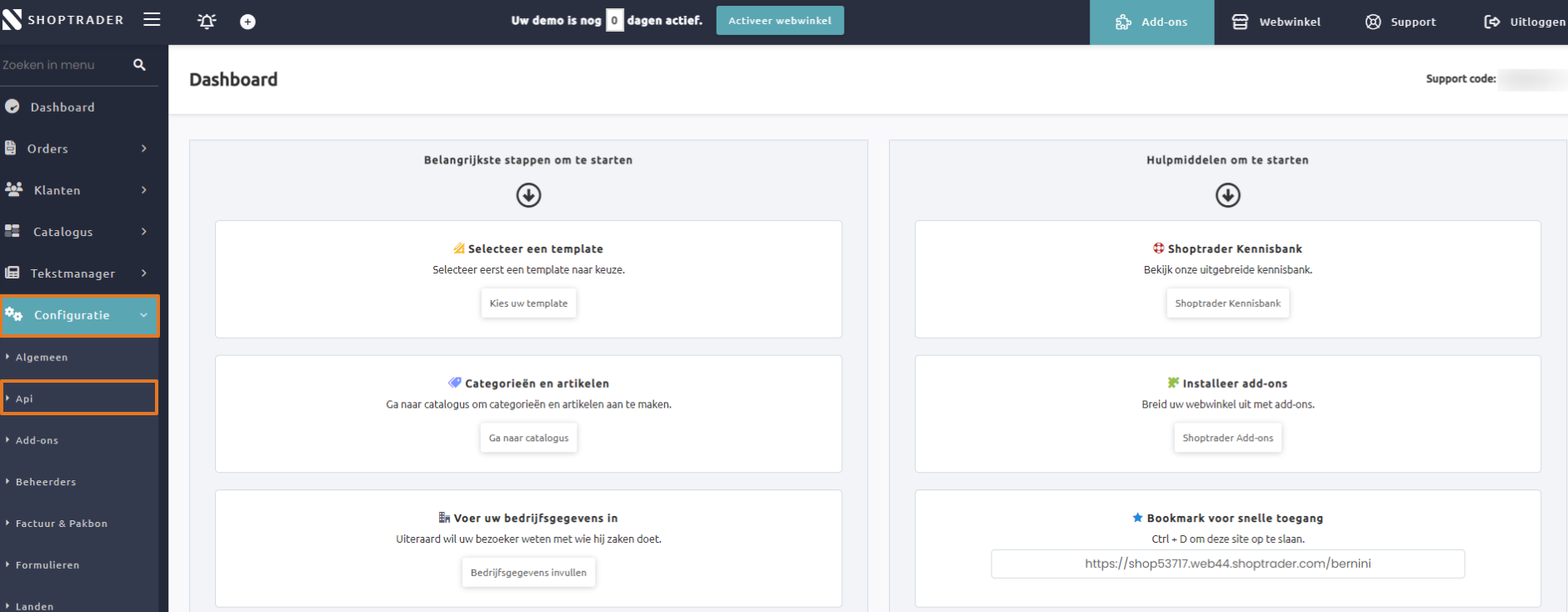Click the Kies uw template button
This screenshot has width=1568, height=612.
pyautogui.click(x=528, y=303)
